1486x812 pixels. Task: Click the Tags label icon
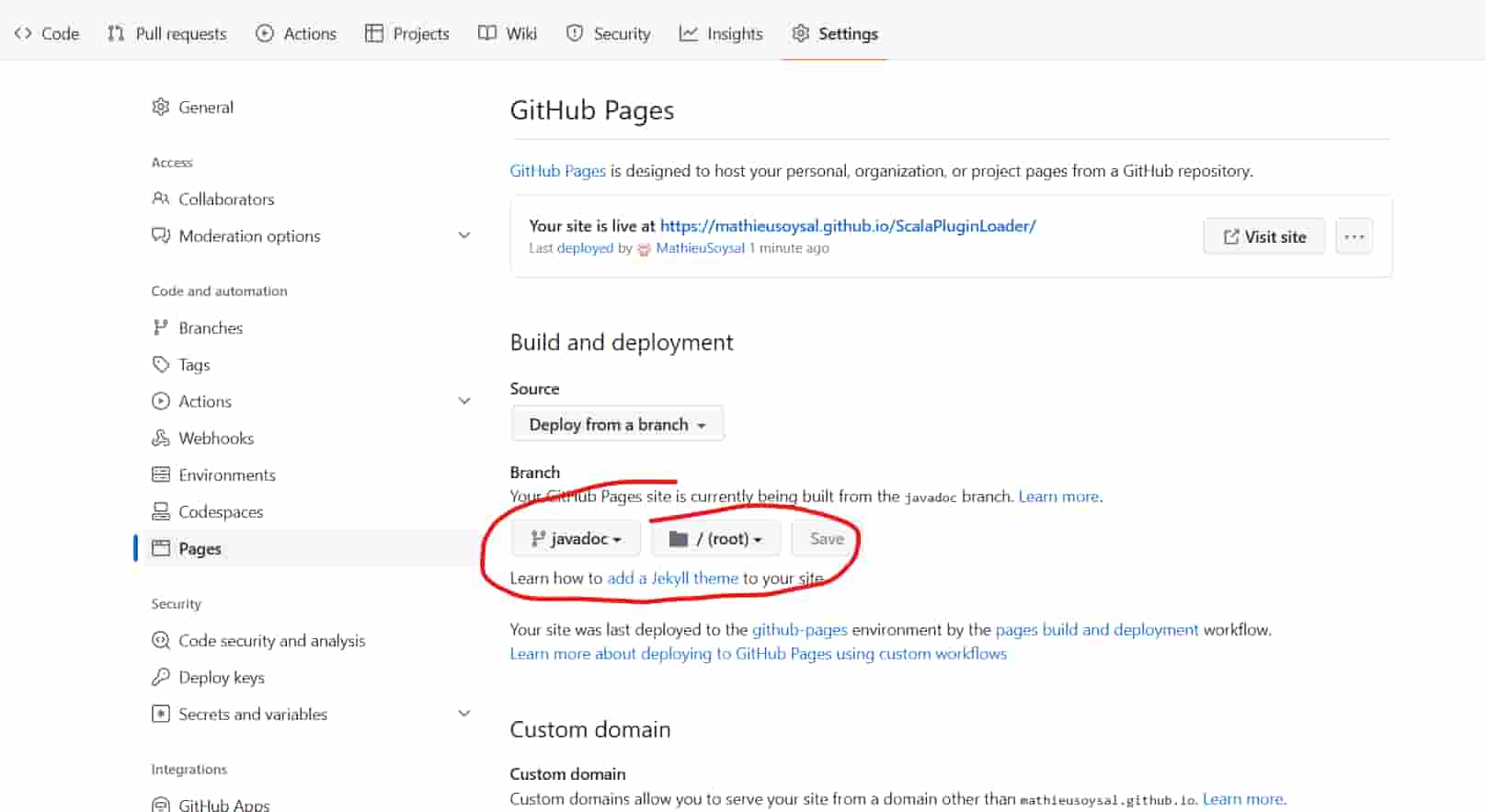[x=161, y=364]
